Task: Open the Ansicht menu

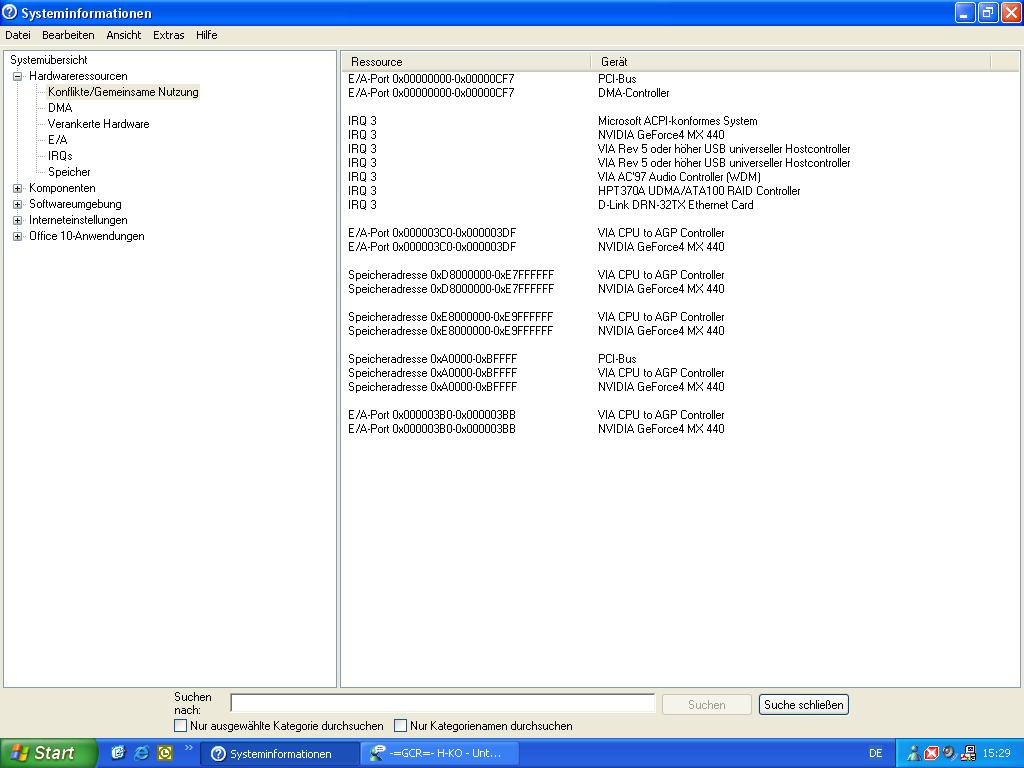Action: 123,35
